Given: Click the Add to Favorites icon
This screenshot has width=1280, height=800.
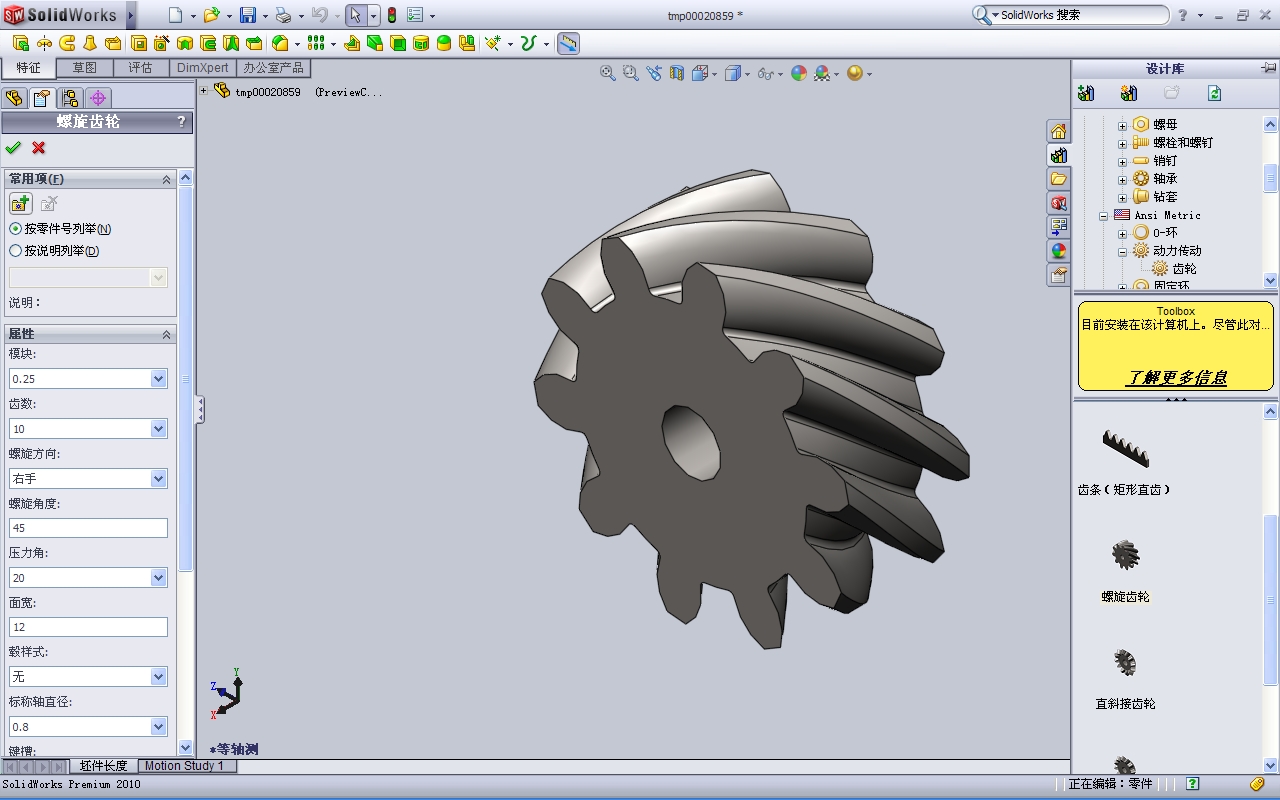Looking at the screenshot, I should coord(20,204).
